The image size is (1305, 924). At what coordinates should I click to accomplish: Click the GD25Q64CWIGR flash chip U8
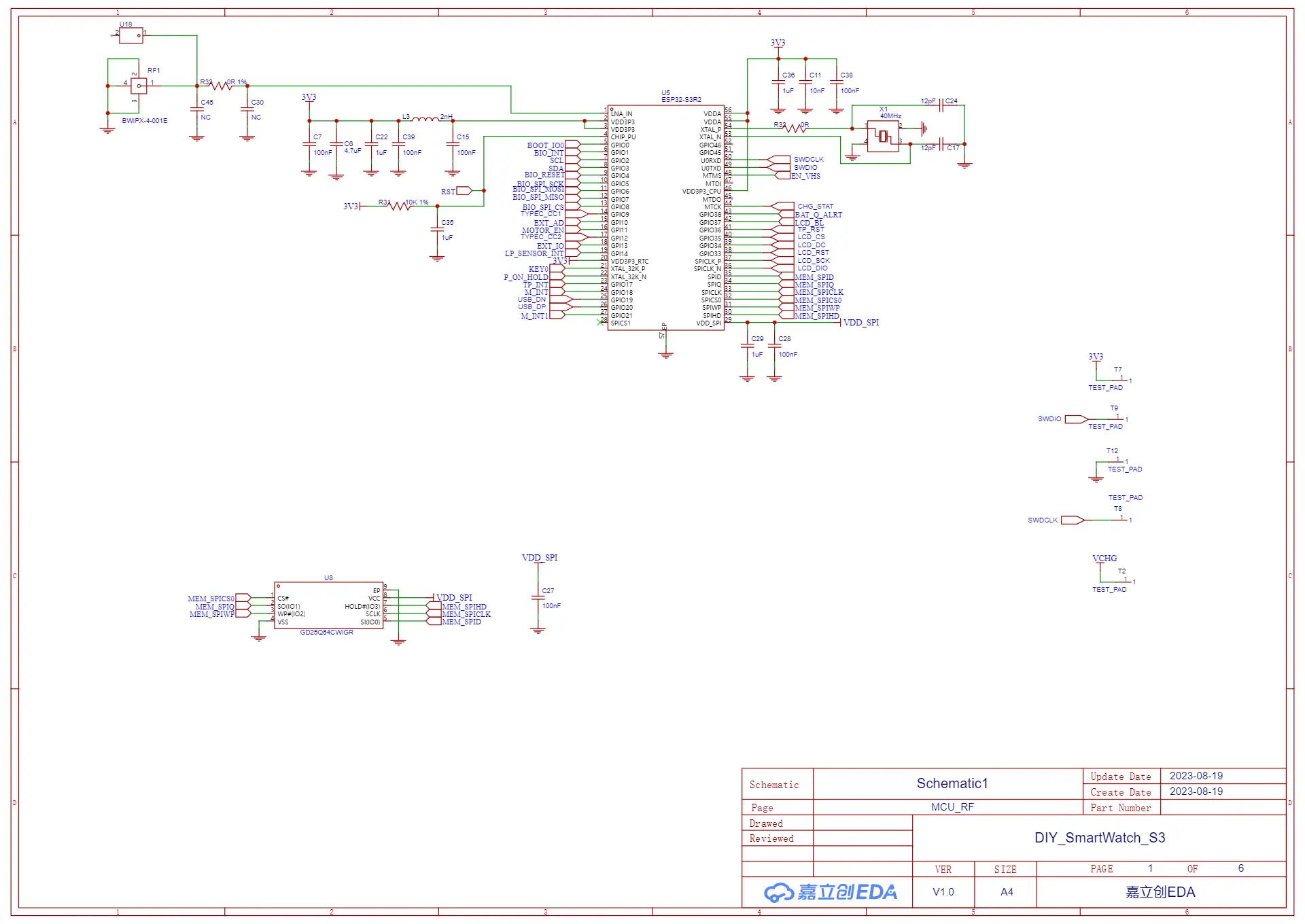click(x=328, y=605)
